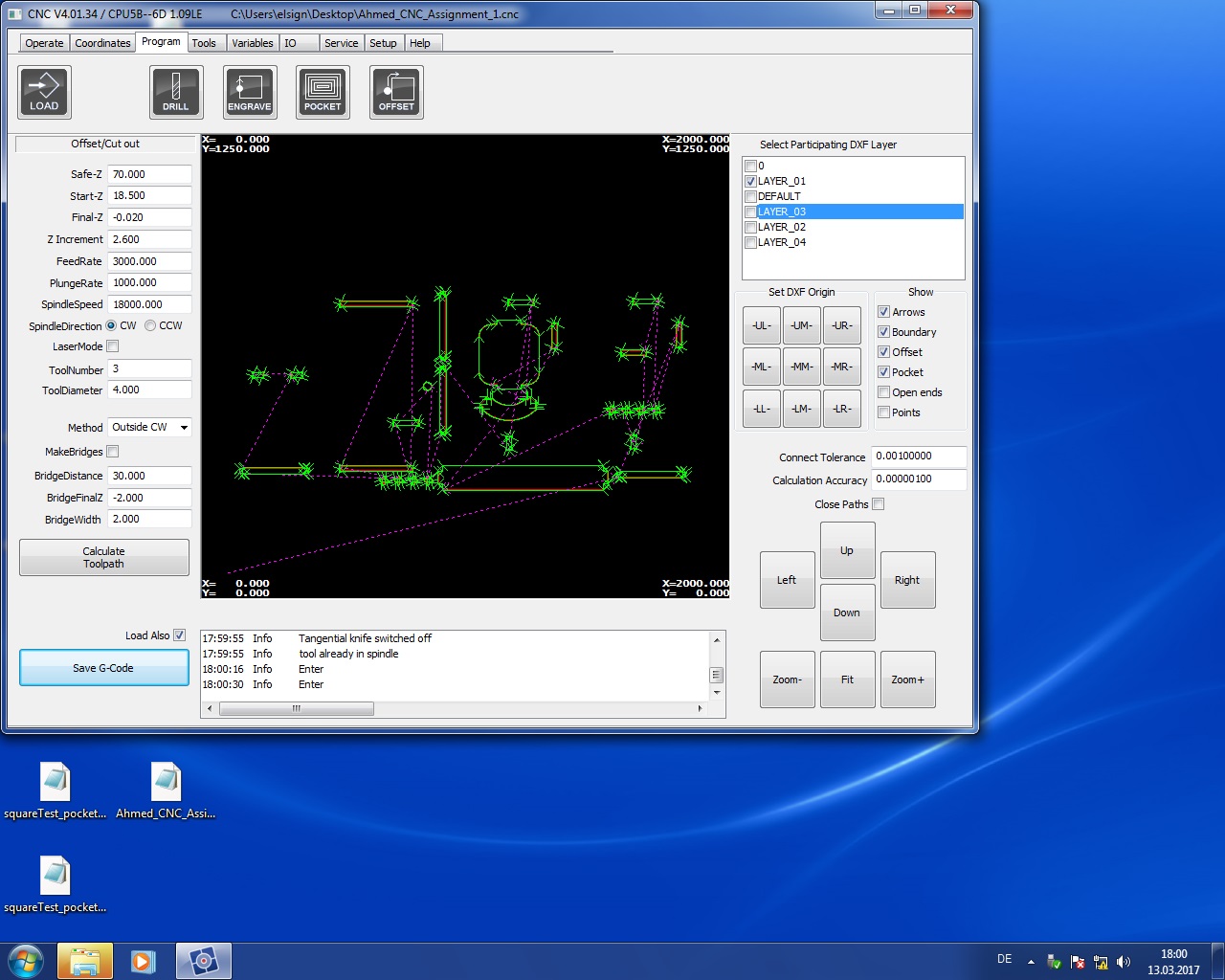Enable layer 0 checkbox
Viewport: 1225px width, 980px height.
pyautogui.click(x=751, y=166)
